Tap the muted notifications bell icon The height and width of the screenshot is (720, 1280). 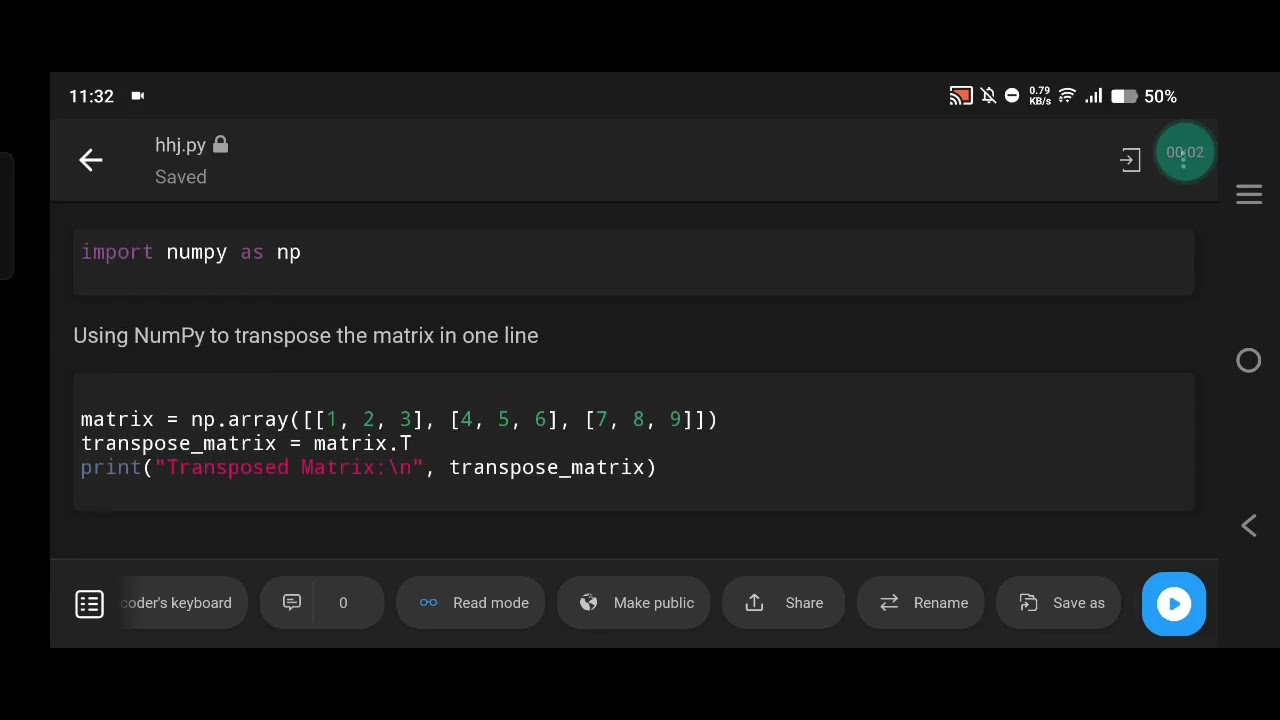(x=988, y=96)
